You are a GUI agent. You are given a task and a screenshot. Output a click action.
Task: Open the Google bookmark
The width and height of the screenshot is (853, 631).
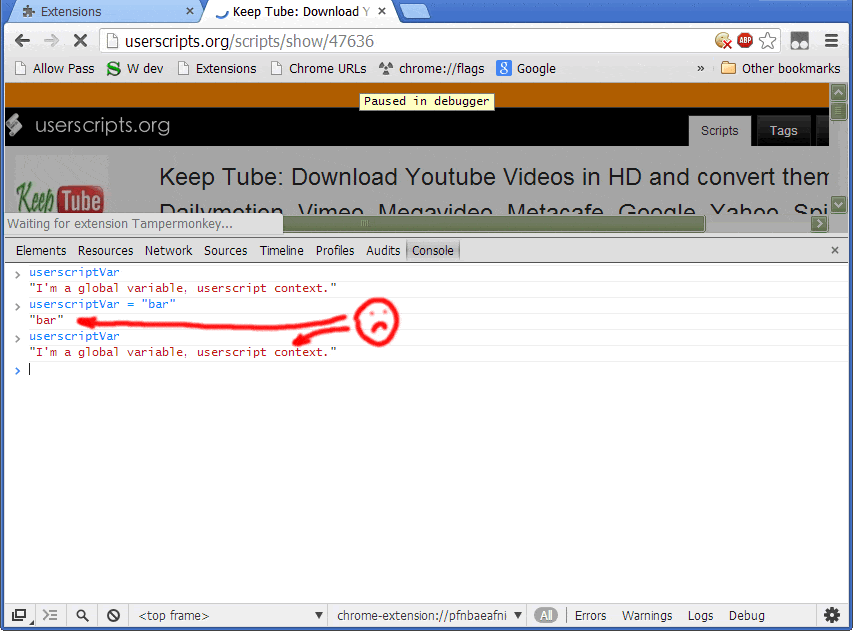coord(526,69)
